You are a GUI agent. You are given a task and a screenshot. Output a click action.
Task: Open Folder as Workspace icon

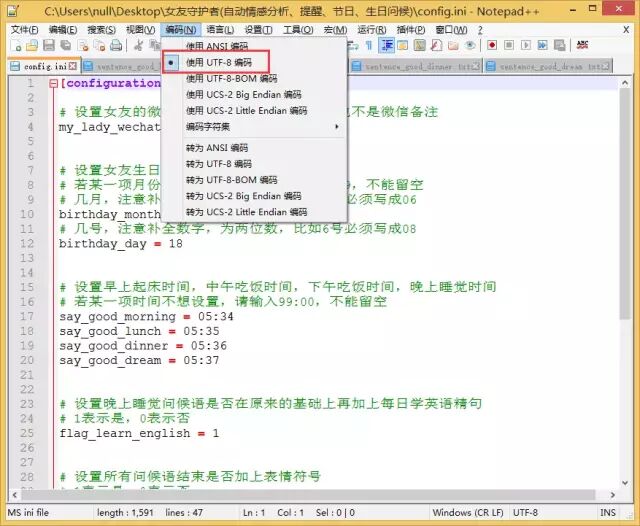pos(453,45)
